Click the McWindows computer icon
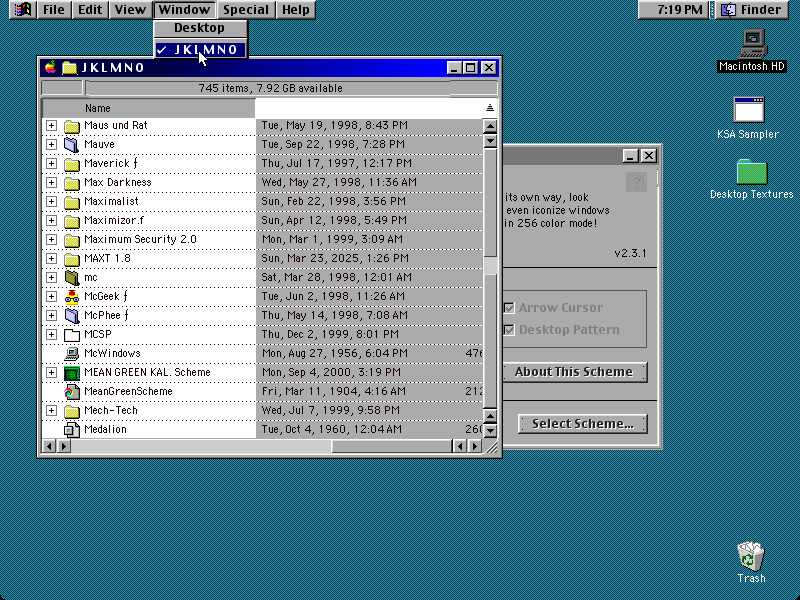Screen dimensions: 800x600 72,354
